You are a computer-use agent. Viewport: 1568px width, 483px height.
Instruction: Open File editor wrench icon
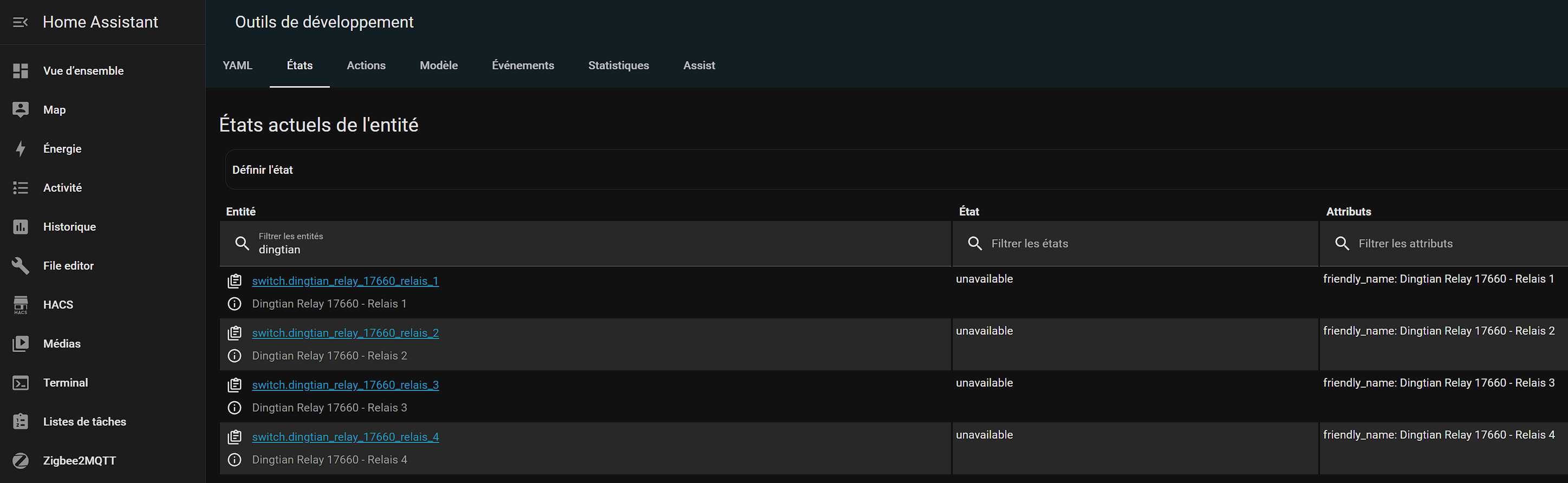point(20,266)
